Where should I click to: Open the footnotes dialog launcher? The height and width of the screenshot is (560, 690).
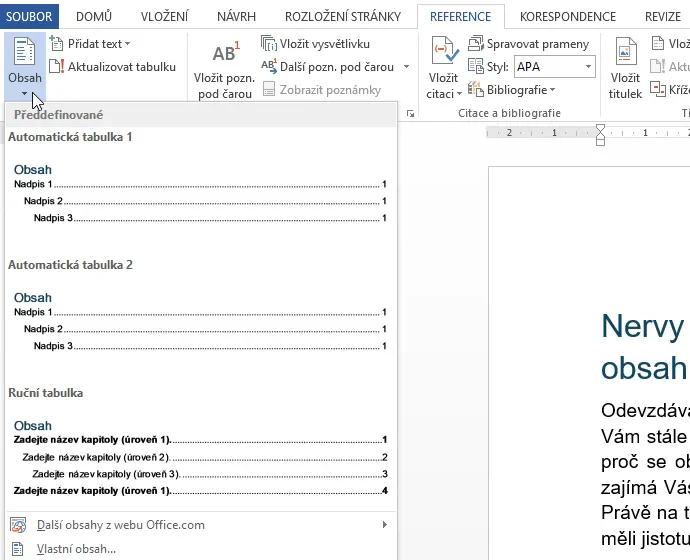[411, 114]
